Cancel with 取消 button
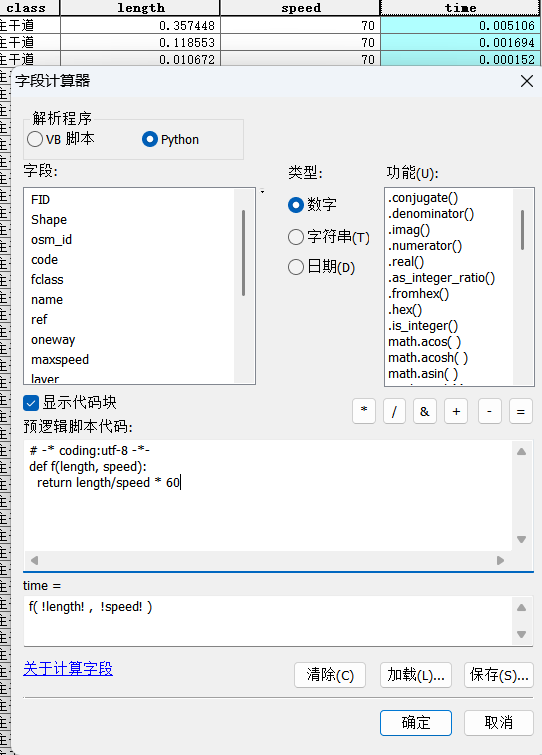Viewport: 542px width, 755px height. pyautogui.click(x=499, y=723)
